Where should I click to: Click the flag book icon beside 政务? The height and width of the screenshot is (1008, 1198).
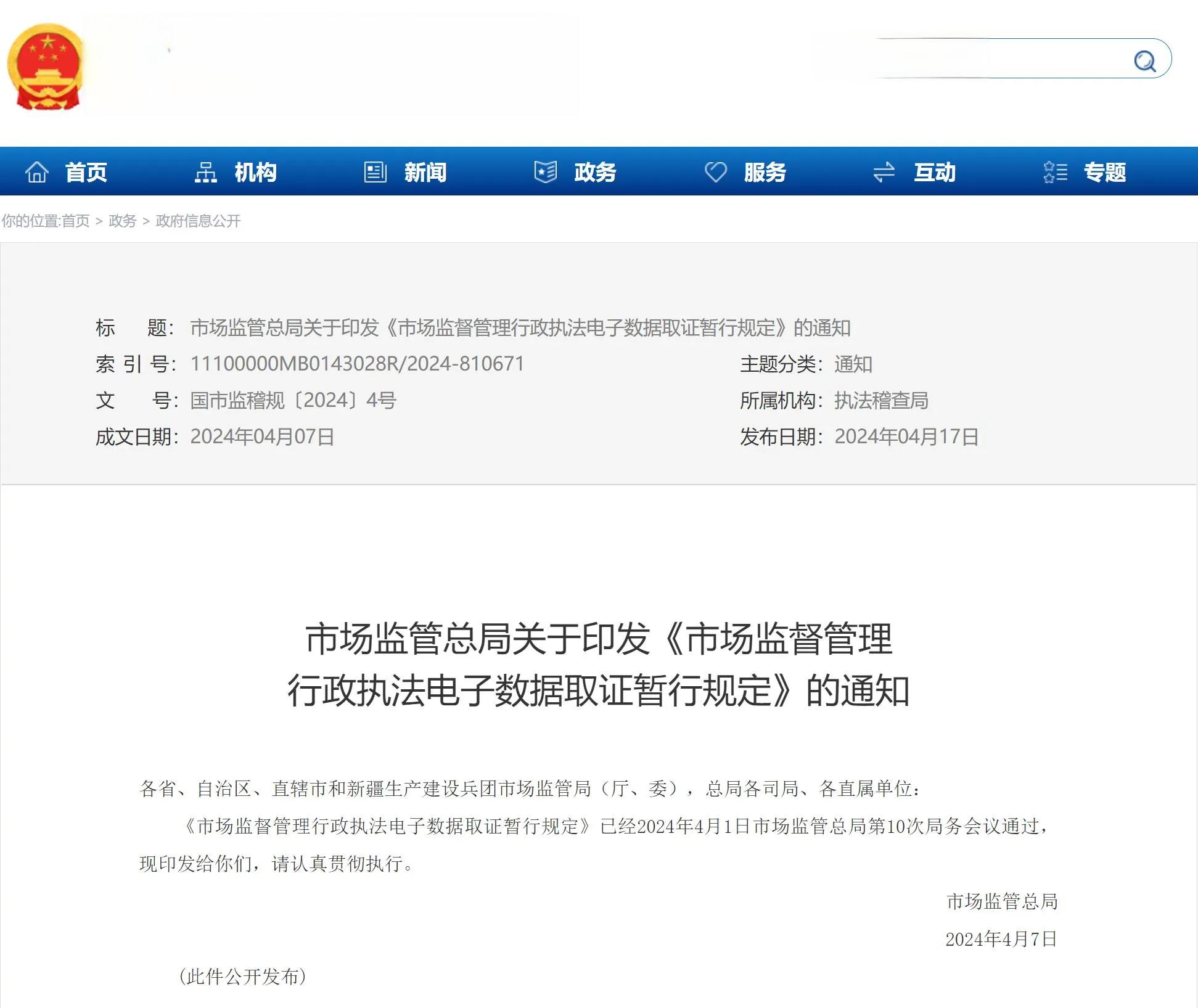click(545, 172)
